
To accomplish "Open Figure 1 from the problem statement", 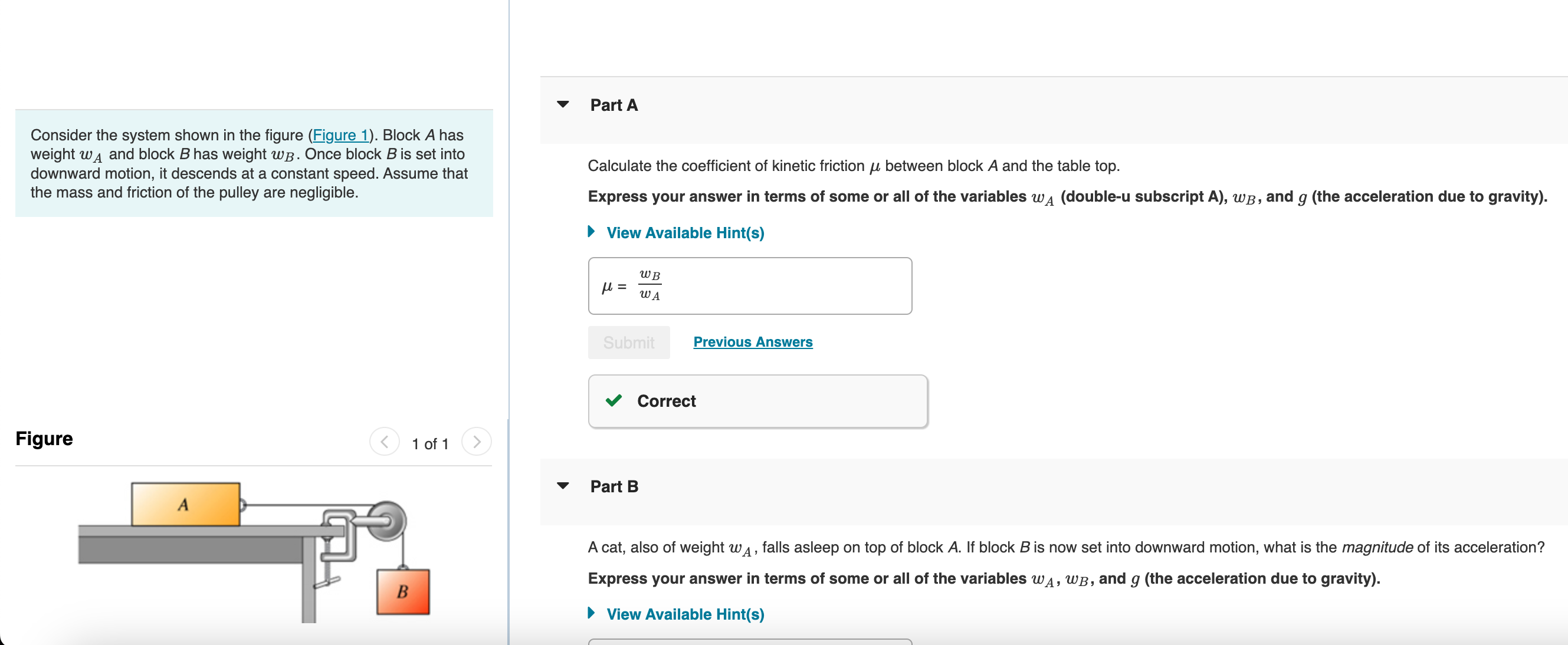I will pyautogui.click(x=341, y=135).
